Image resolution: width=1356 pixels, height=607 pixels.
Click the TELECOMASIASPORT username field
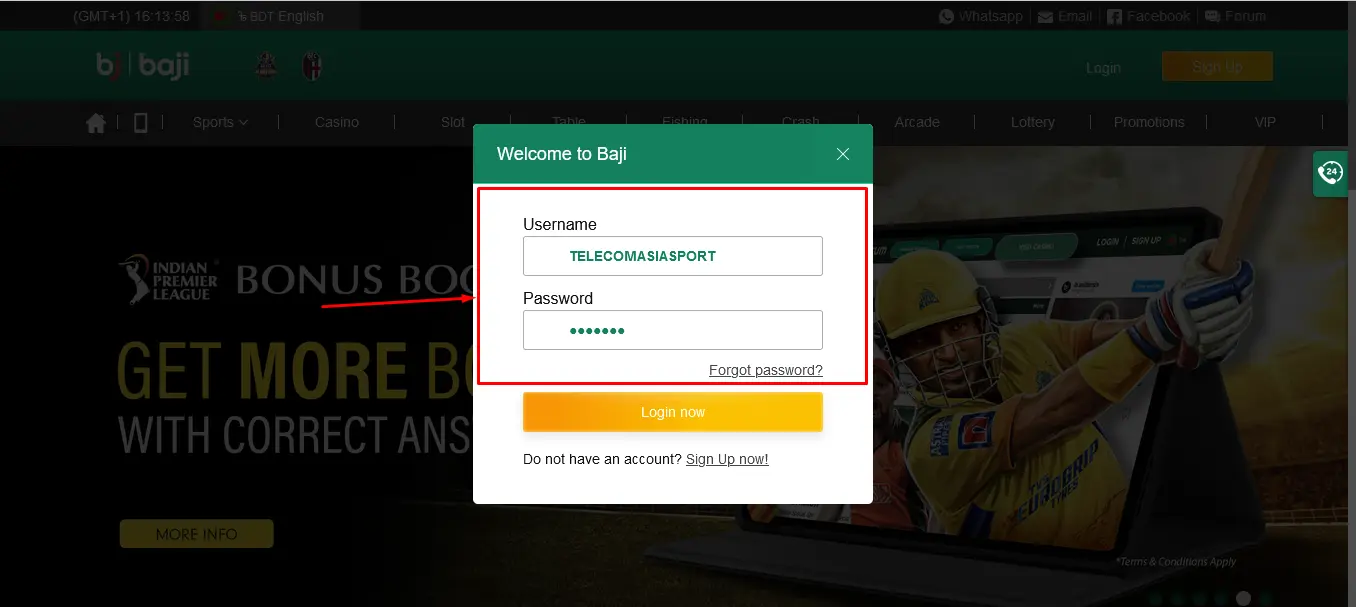672,256
